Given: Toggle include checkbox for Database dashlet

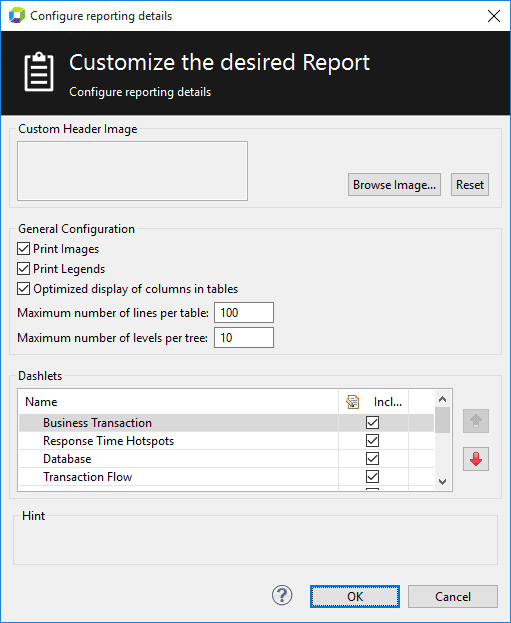Looking at the screenshot, I should 372,459.
